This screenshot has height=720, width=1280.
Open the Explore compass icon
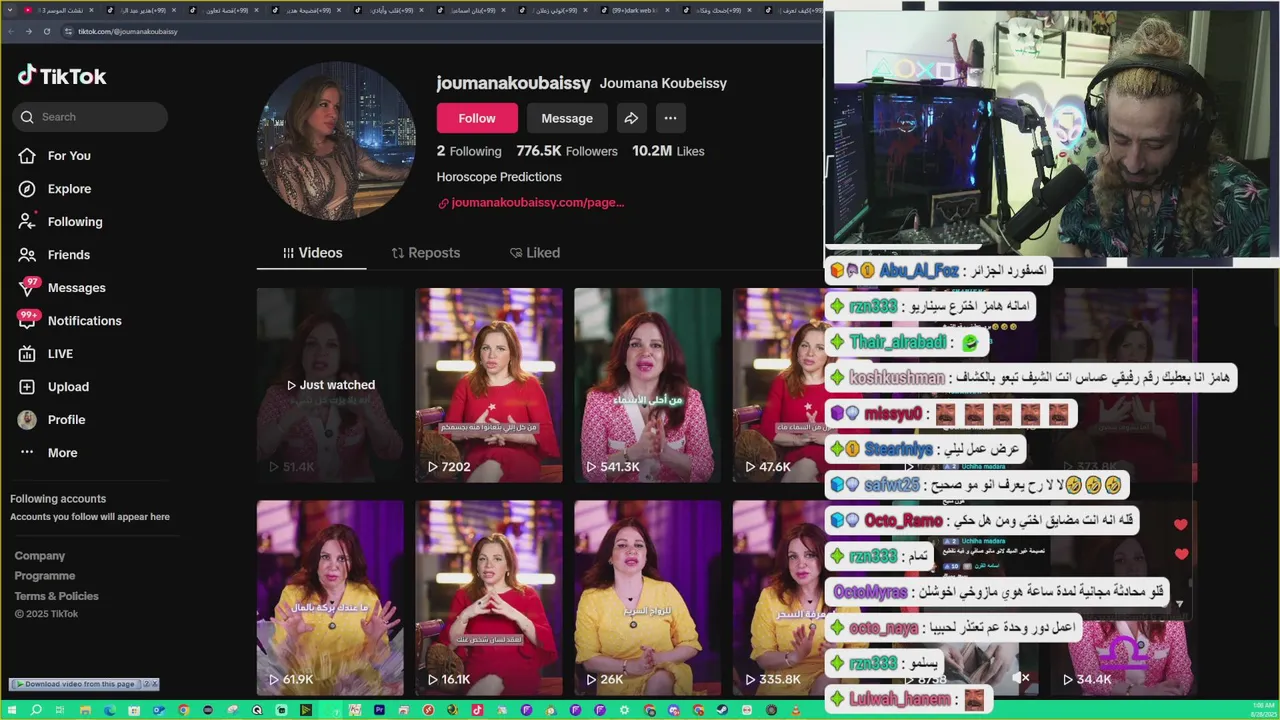tap(27, 189)
